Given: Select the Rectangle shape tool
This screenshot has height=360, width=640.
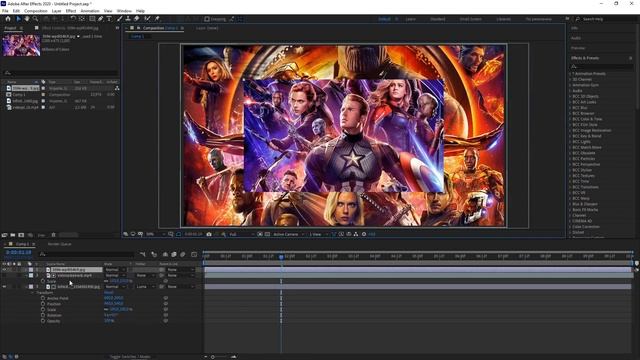Looking at the screenshot, I should pos(92,19).
